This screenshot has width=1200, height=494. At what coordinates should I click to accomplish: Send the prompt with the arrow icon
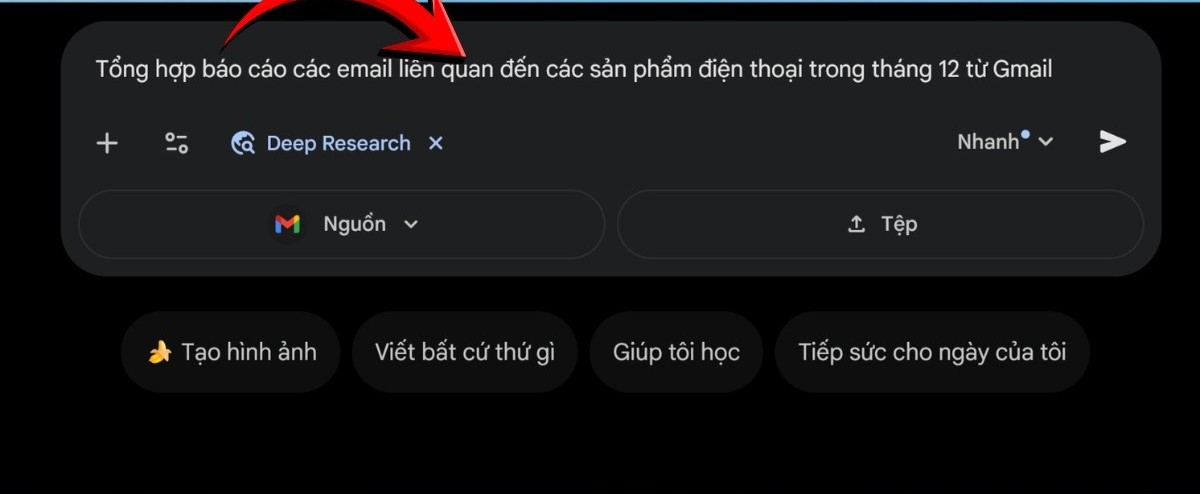1113,141
